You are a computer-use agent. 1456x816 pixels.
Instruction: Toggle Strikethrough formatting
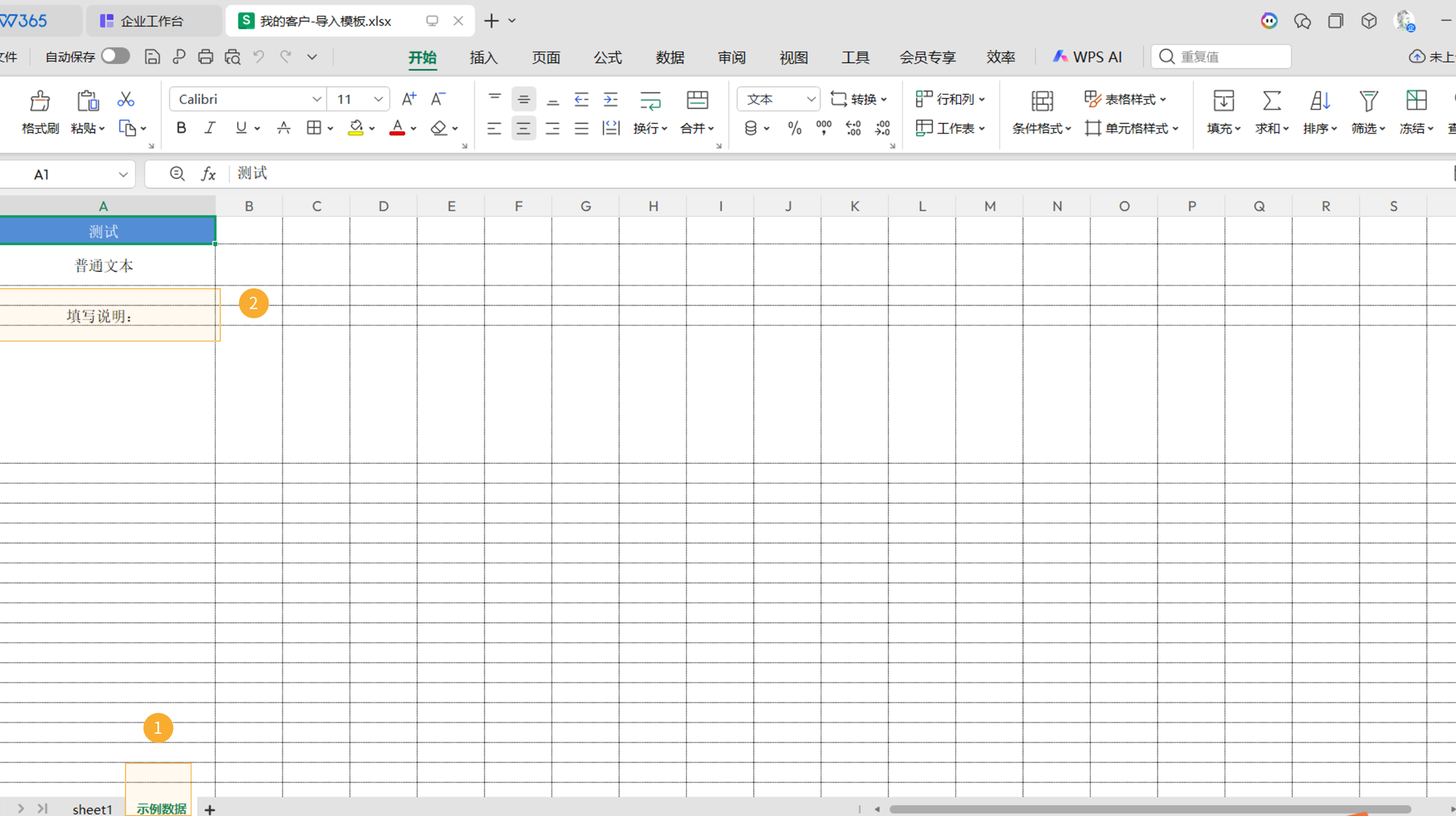284,128
